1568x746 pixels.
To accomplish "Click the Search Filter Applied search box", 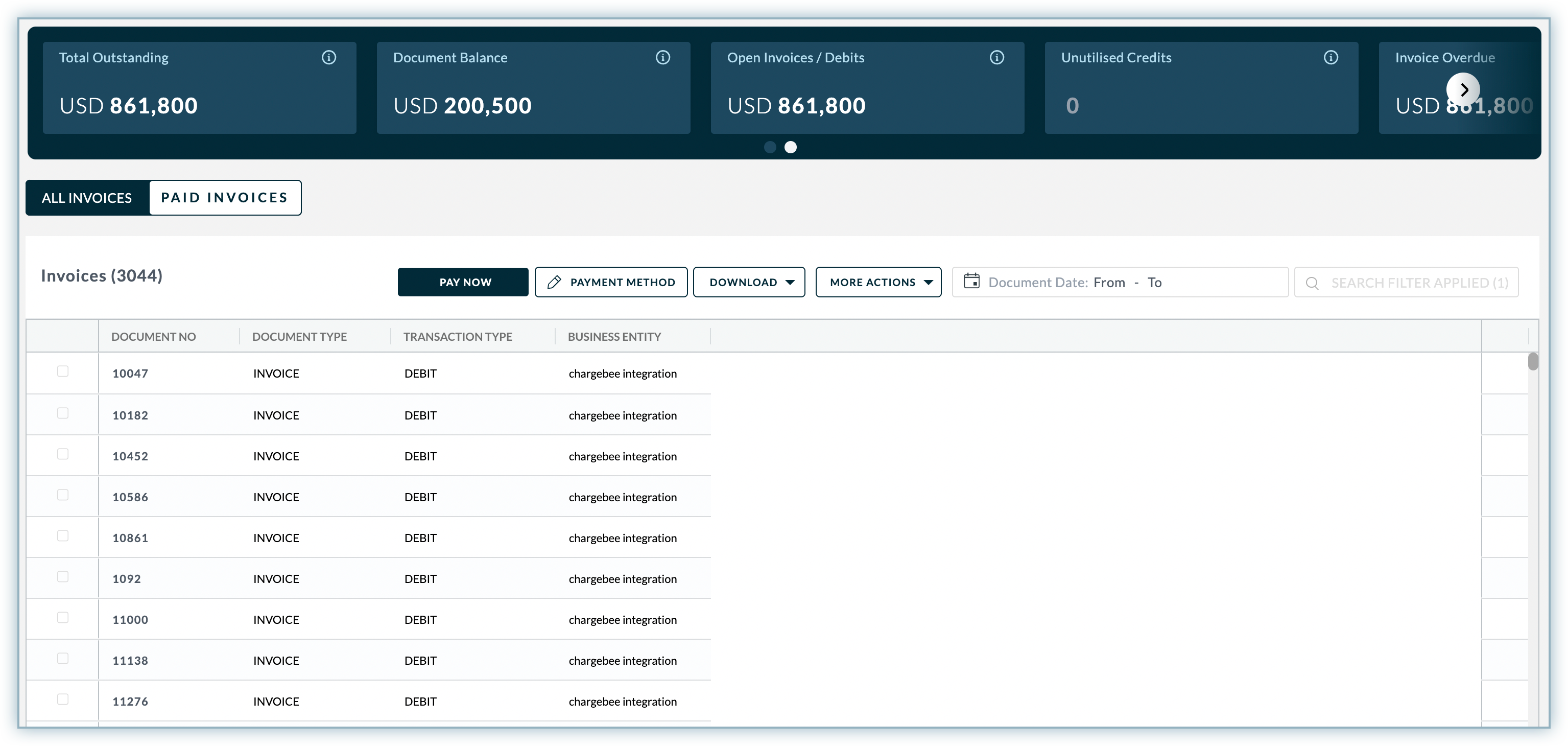I will pyautogui.click(x=1406, y=283).
